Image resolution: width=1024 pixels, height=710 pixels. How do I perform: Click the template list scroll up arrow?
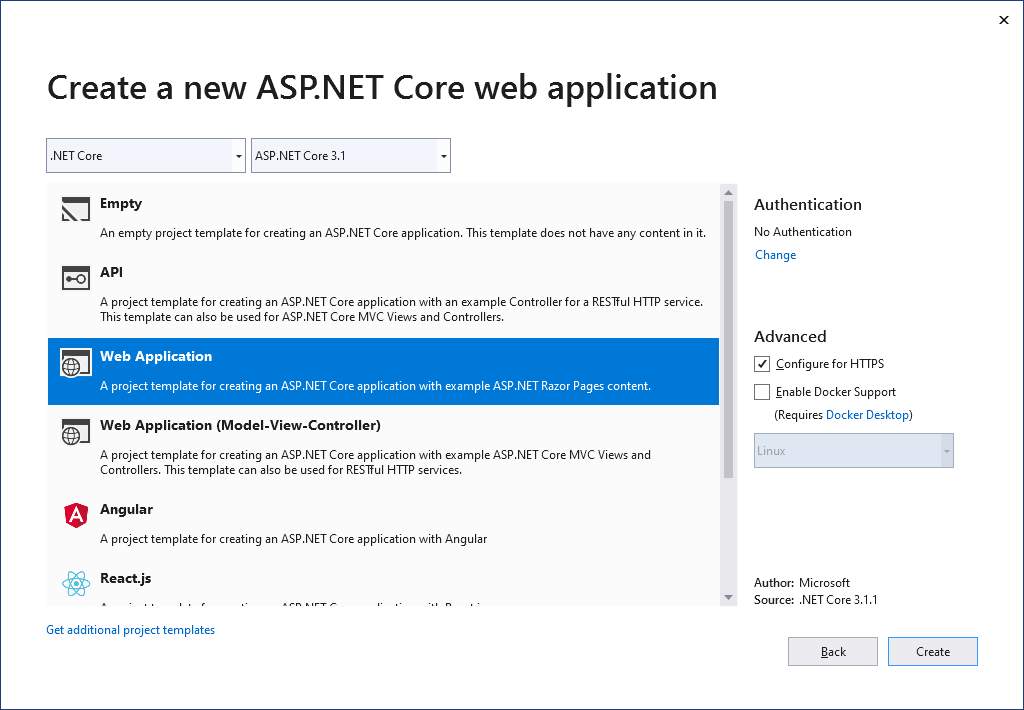point(728,193)
